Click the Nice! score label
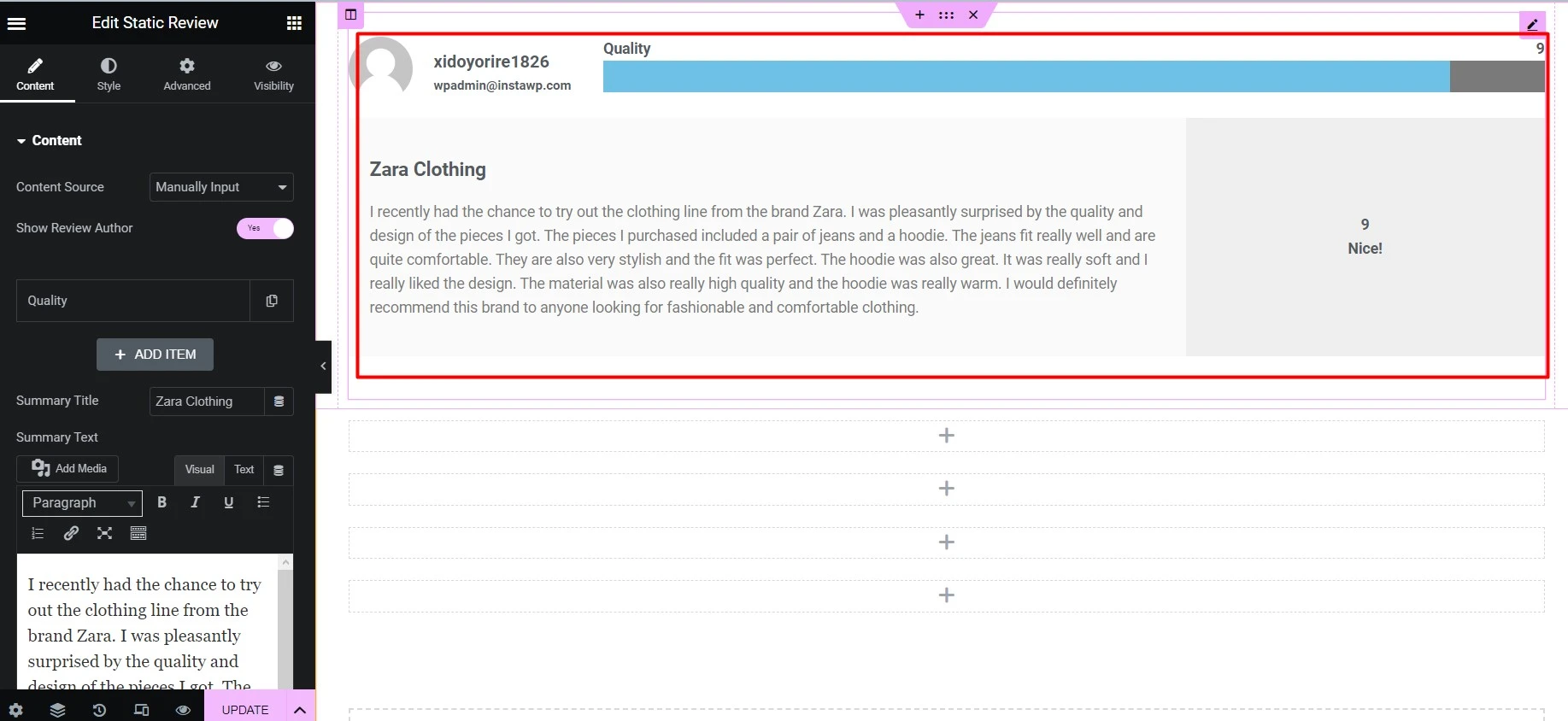Image resolution: width=1568 pixels, height=721 pixels. pos(1365,249)
